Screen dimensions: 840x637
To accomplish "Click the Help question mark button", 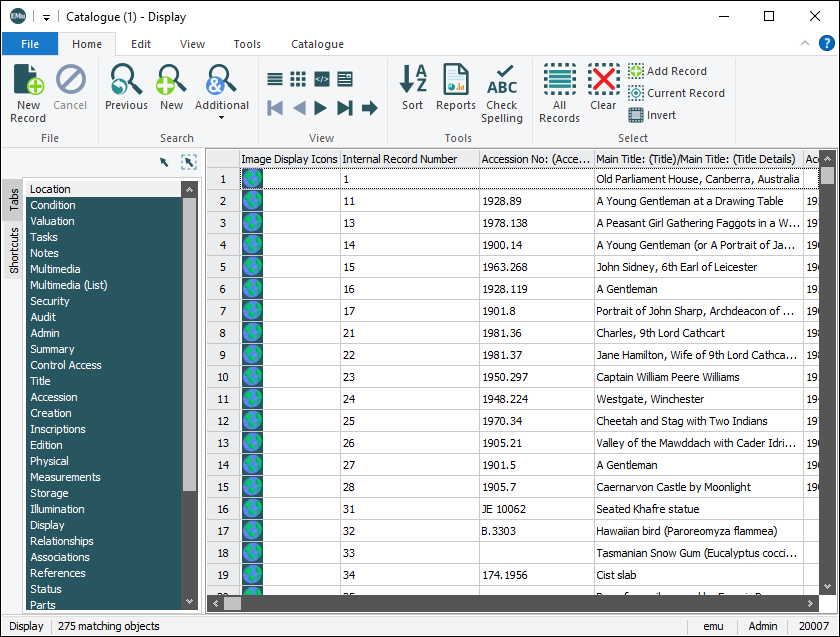I will coord(826,44).
